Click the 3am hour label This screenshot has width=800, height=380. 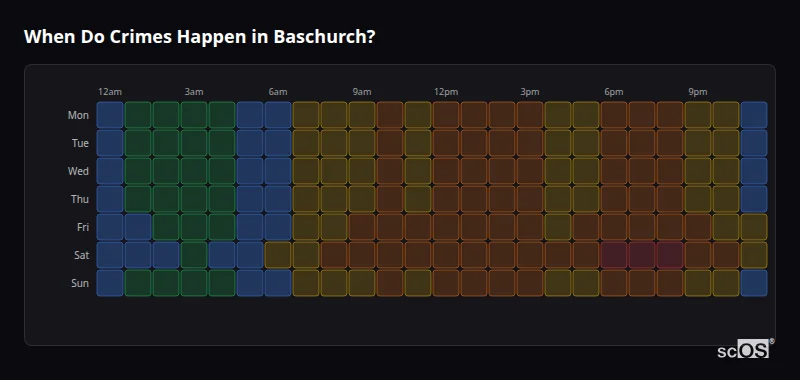point(194,92)
